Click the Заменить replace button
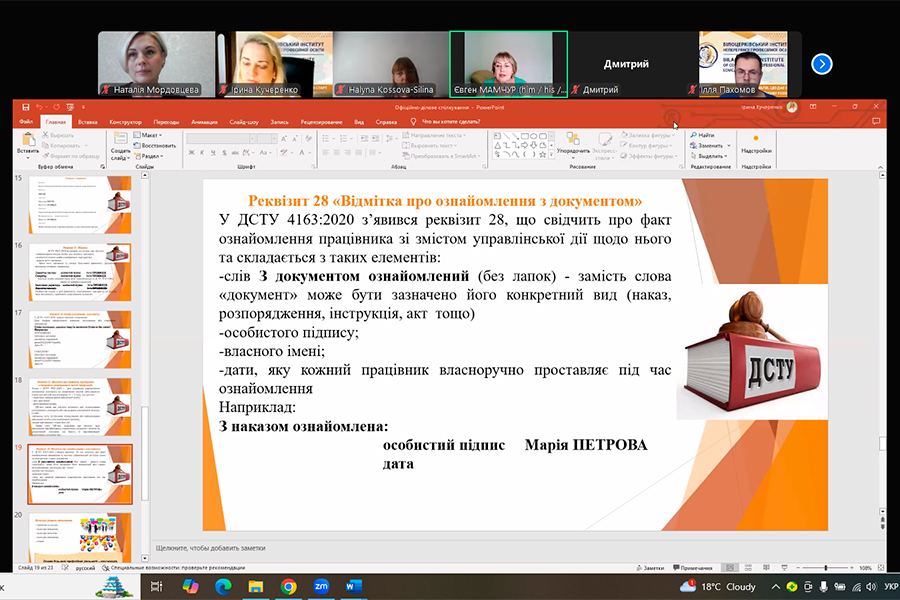The image size is (900, 600). point(711,145)
